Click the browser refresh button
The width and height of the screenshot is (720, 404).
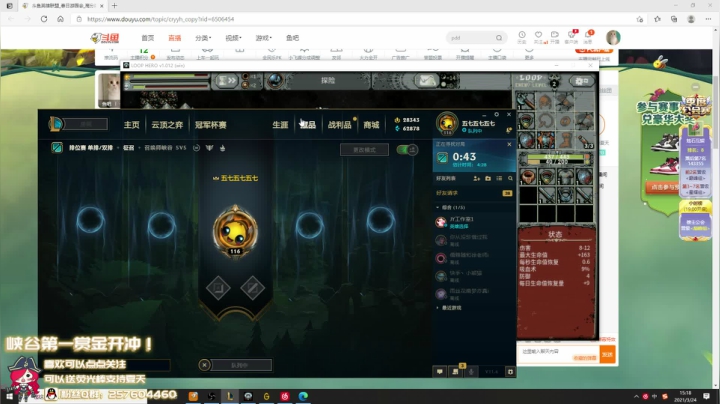click(44, 19)
